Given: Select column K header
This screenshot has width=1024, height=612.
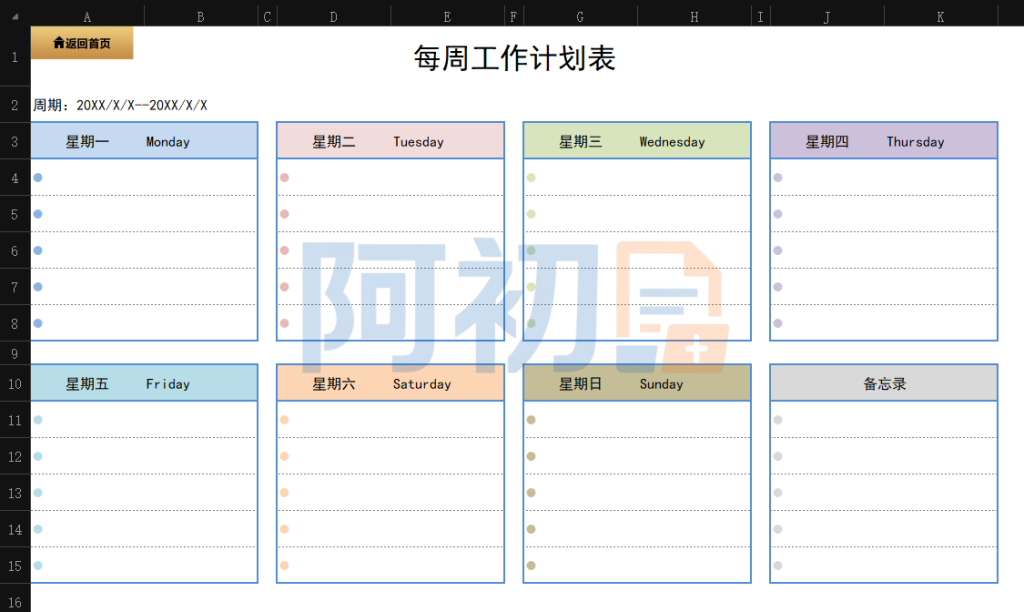Looking at the screenshot, I should [x=940, y=17].
